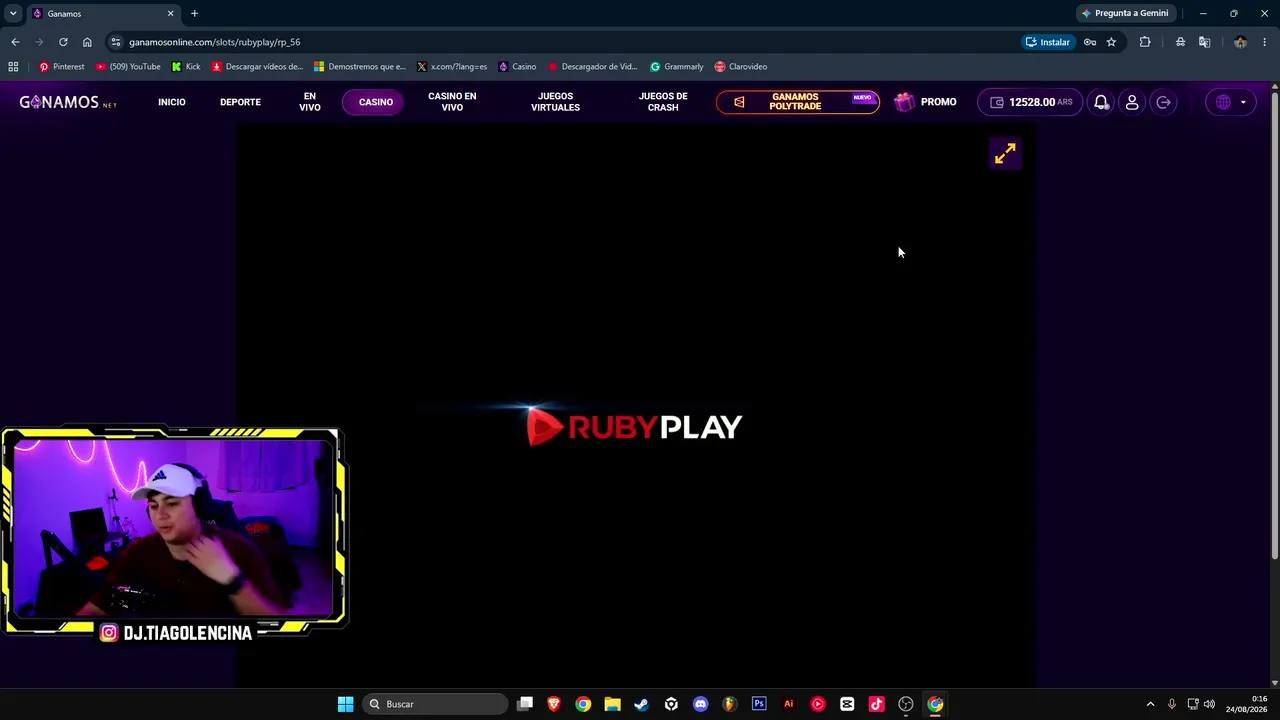The width and height of the screenshot is (1280, 720).
Task: Open the browser home page
Action: [x=87, y=42]
